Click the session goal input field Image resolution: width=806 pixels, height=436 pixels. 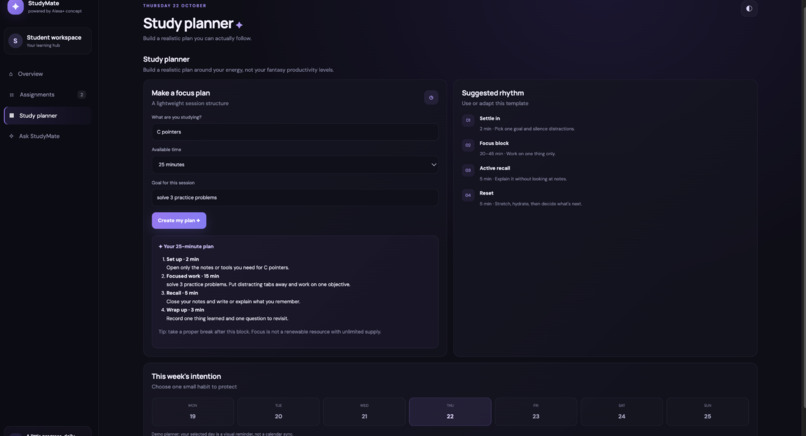295,197
